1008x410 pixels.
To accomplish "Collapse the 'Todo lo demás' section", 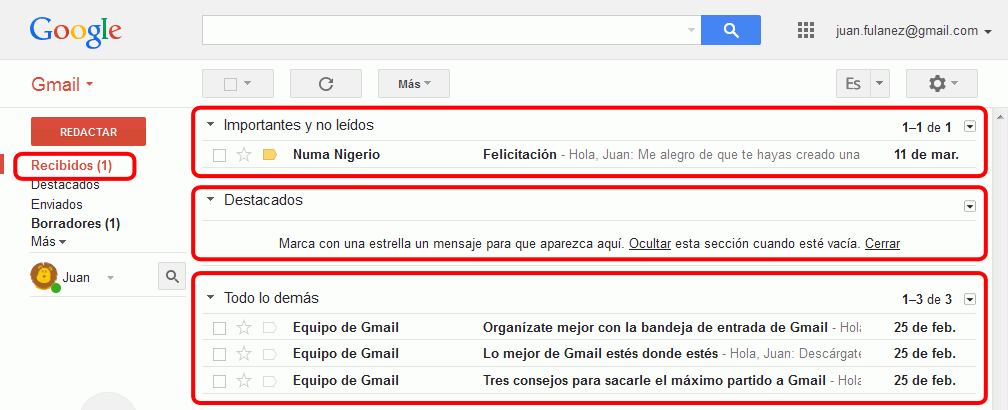I will (210, 298).
